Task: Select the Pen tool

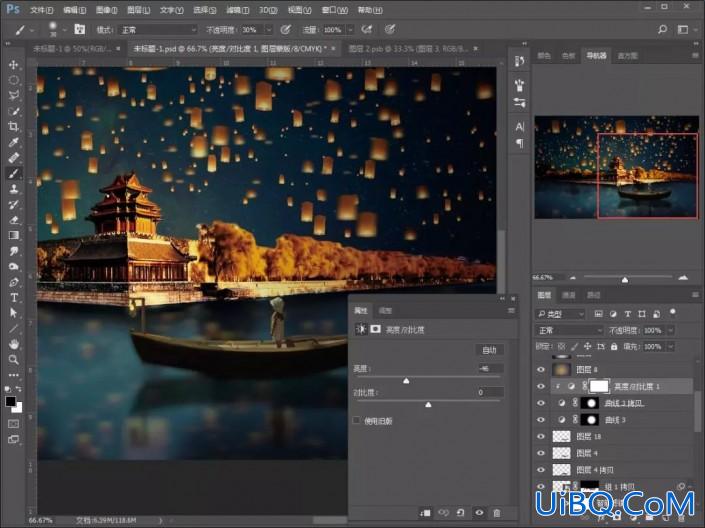Action: 13,282
